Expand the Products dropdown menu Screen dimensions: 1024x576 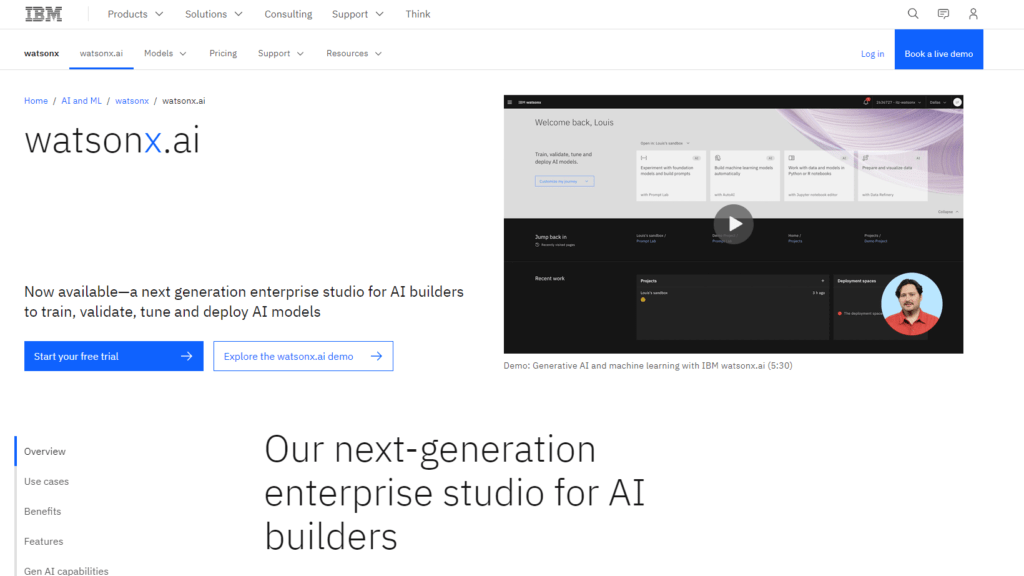coord(134,14)
